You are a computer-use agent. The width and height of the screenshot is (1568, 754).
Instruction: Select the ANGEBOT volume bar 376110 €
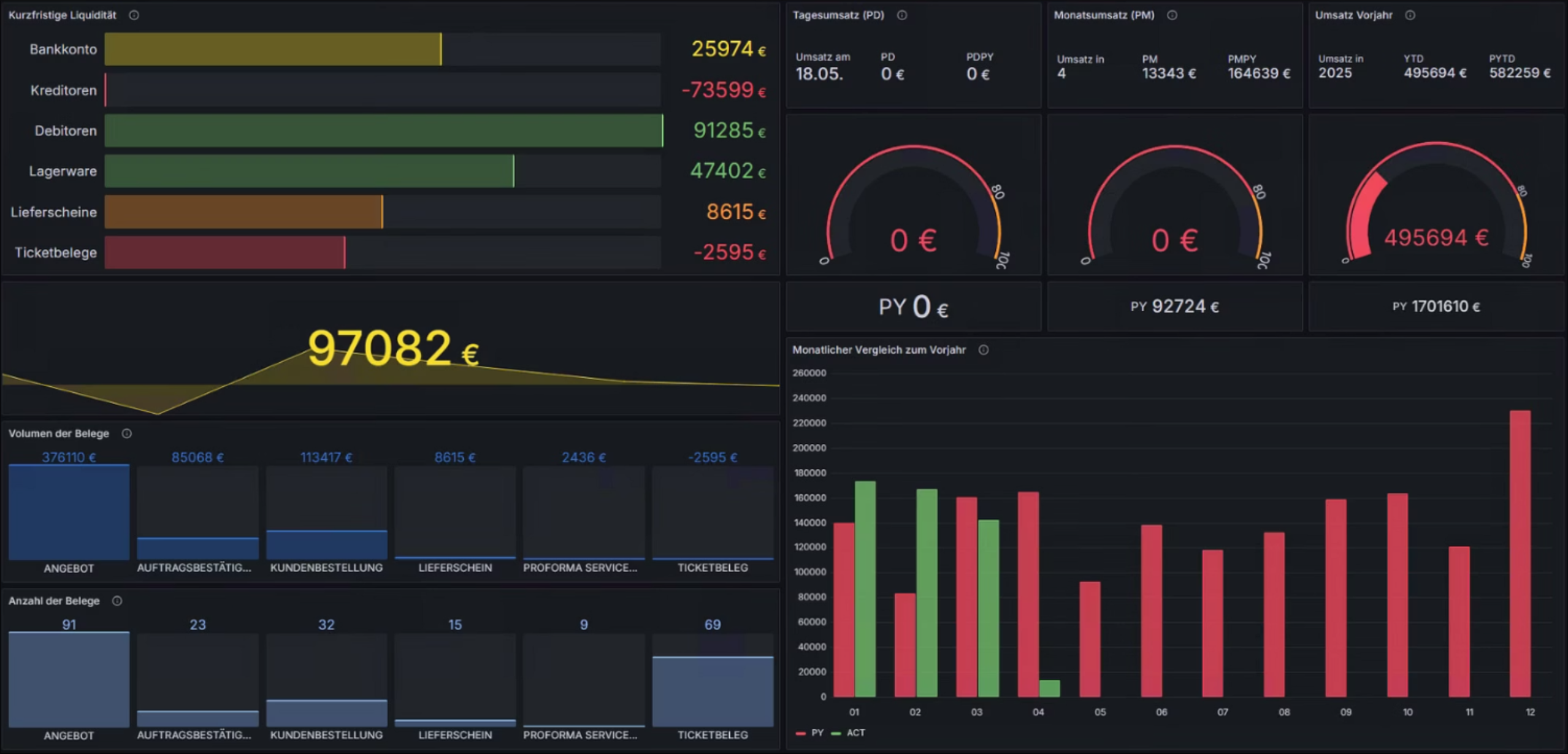(x=69, y=512)
